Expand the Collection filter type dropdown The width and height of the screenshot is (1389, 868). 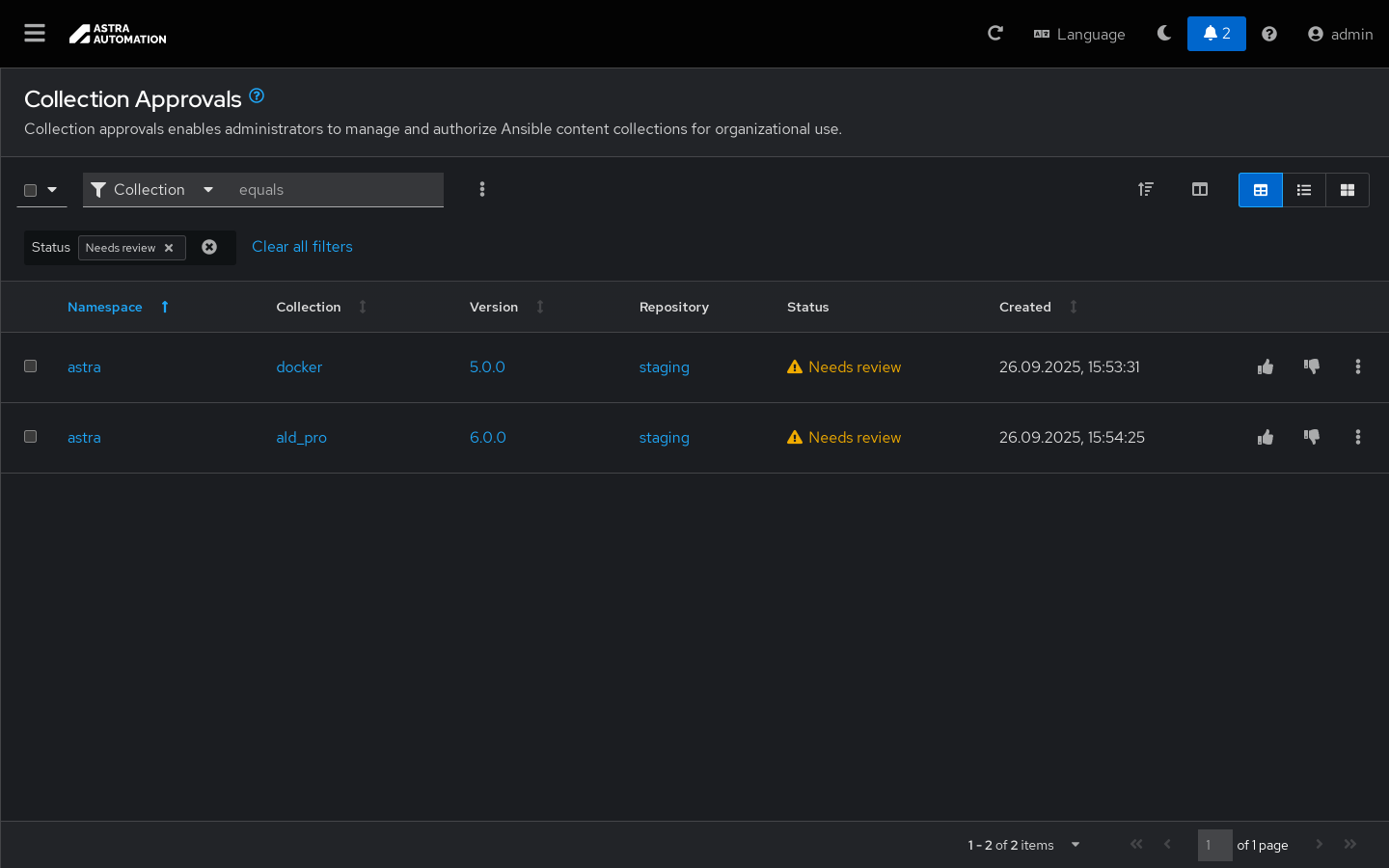[x=152, y=190]
